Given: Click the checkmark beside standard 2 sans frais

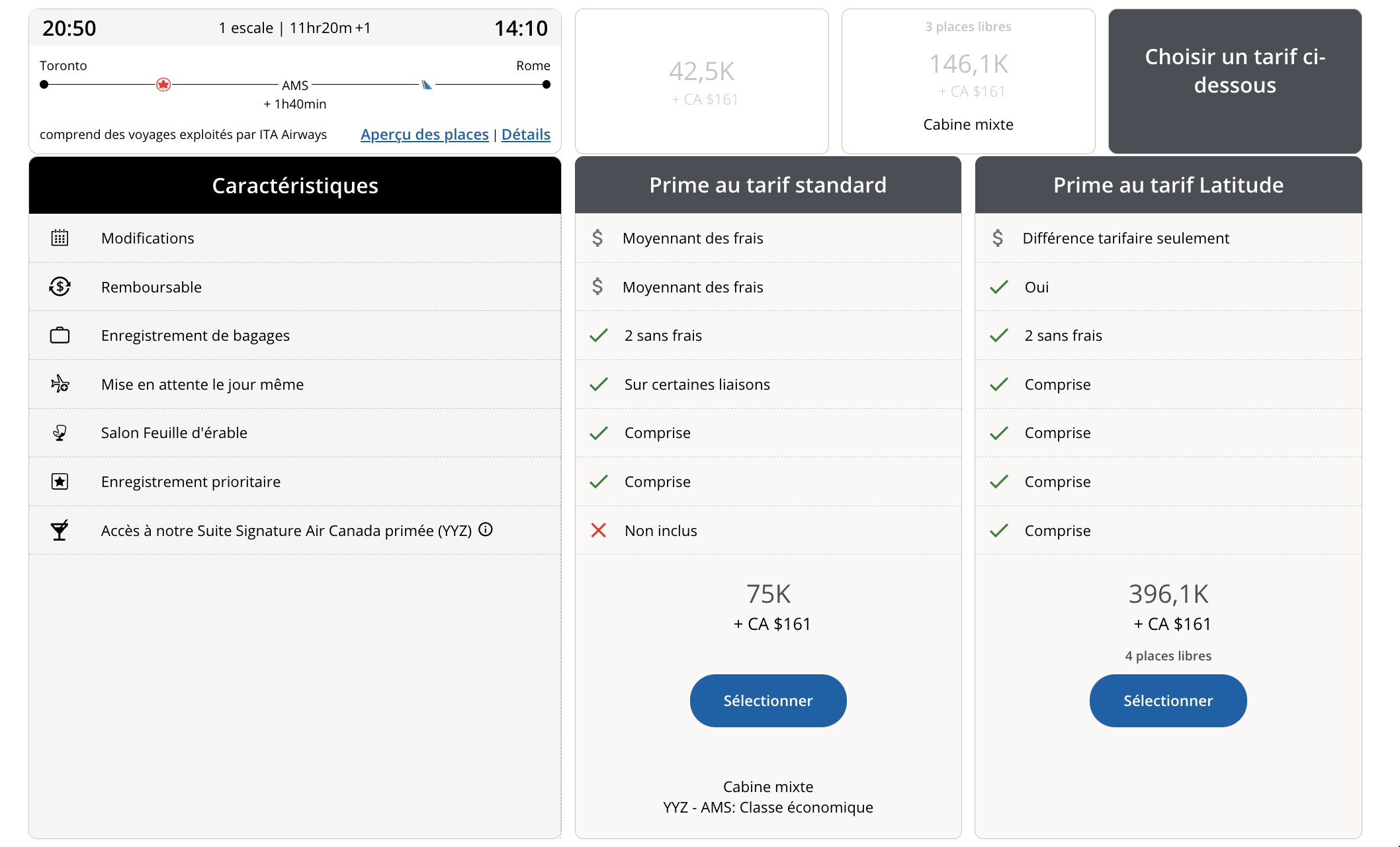Looking at the screenshot, I should [599, 335].
